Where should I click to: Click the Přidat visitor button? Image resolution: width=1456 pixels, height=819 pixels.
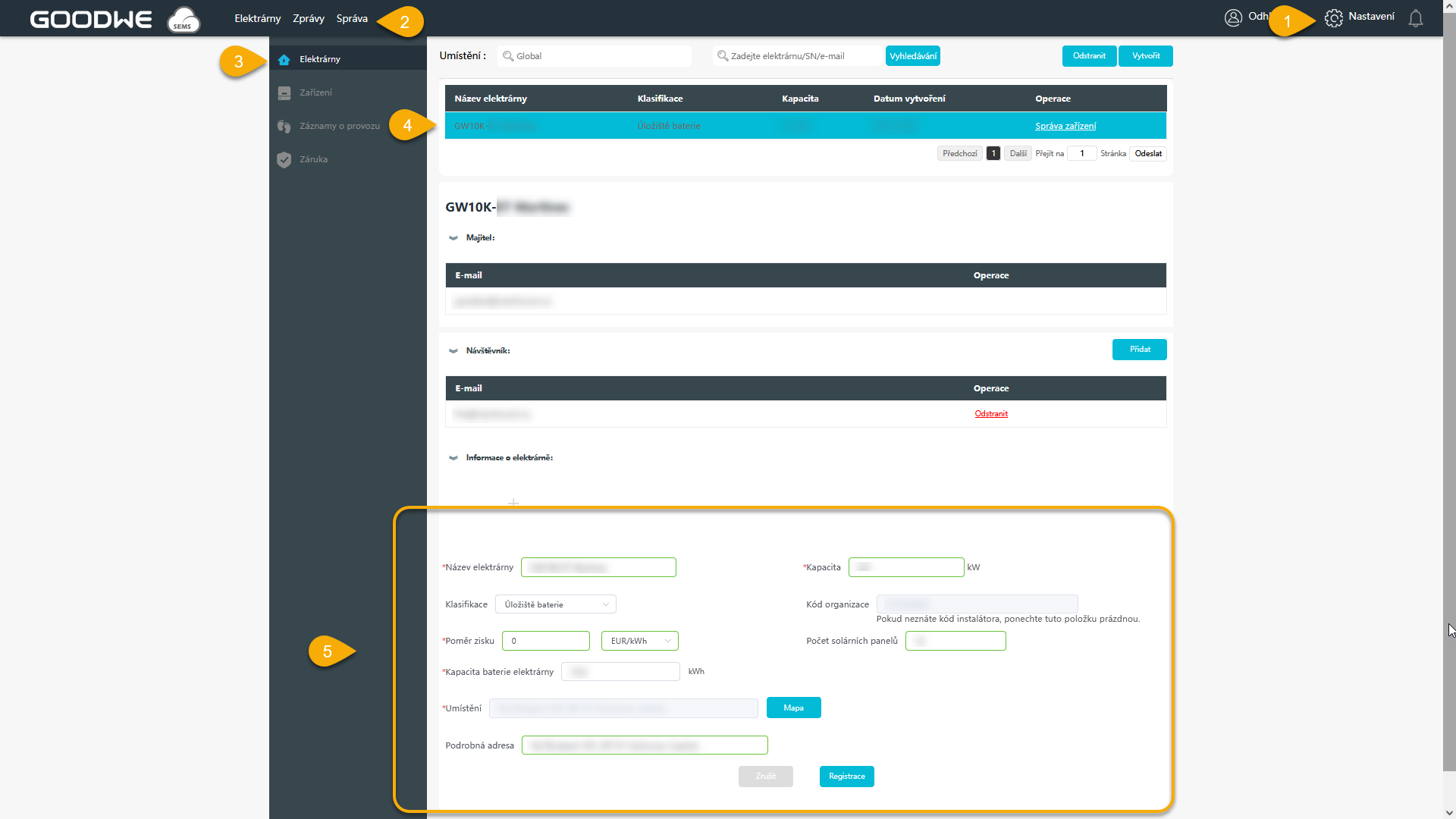pos(1140,350)
